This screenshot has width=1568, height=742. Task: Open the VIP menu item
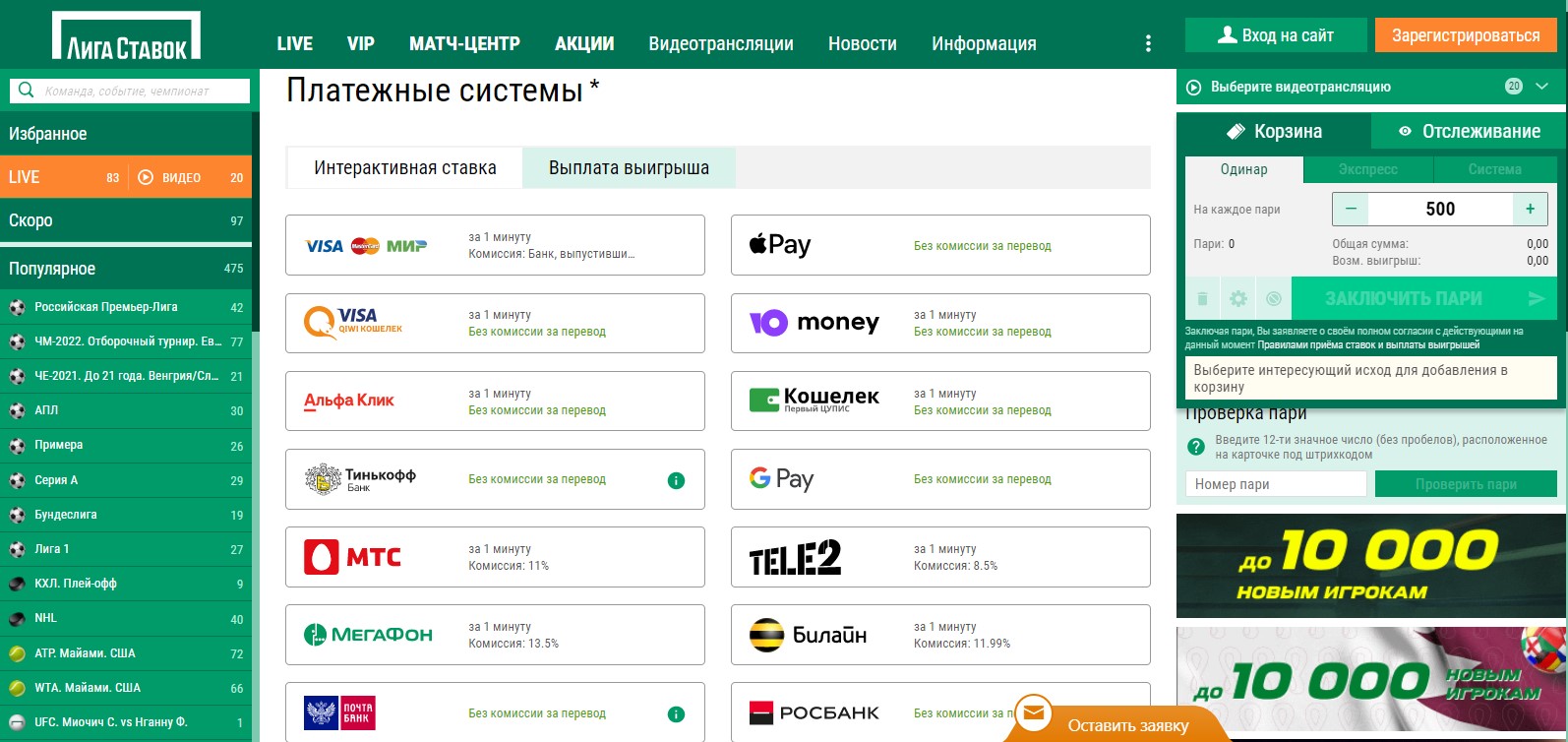[360, 43]
